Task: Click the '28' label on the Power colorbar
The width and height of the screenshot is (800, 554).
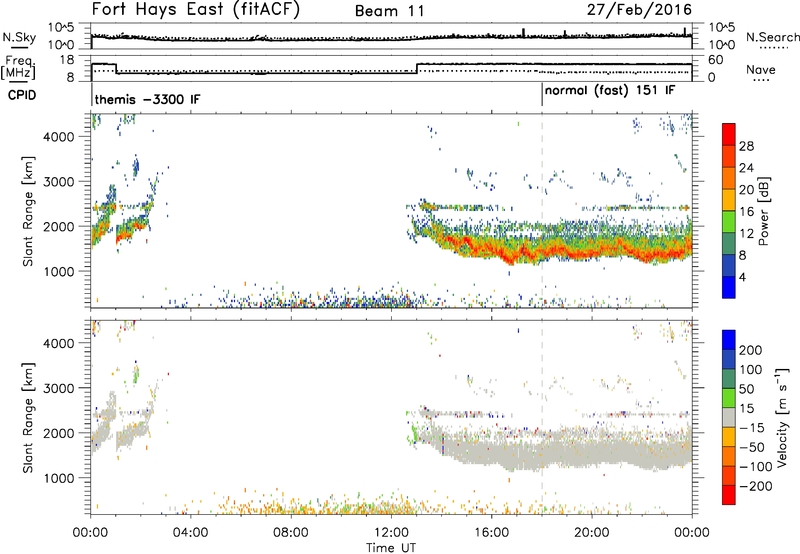Action: pos(746,146)
